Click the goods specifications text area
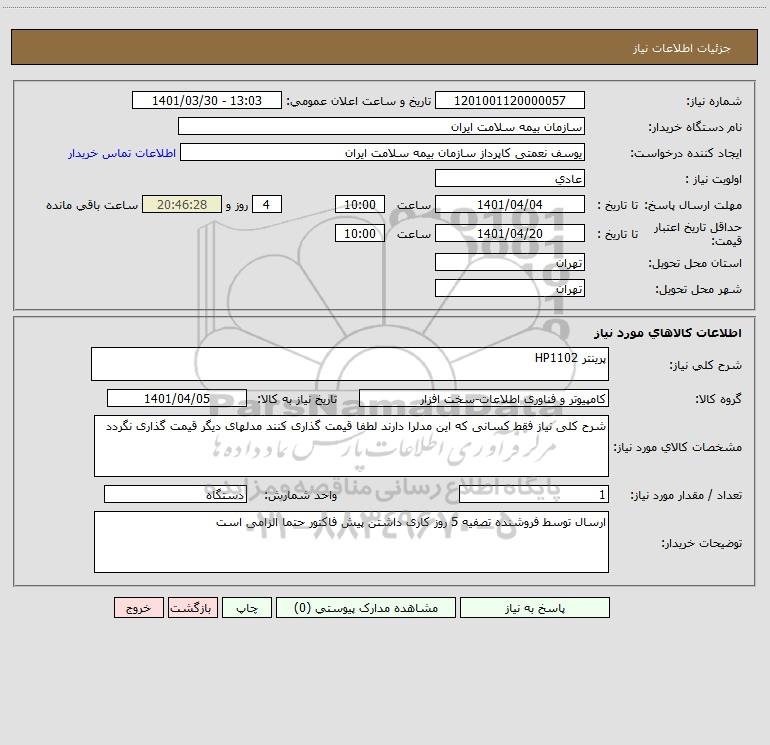This screenshot has width=770, height=745. click(351, 446)
